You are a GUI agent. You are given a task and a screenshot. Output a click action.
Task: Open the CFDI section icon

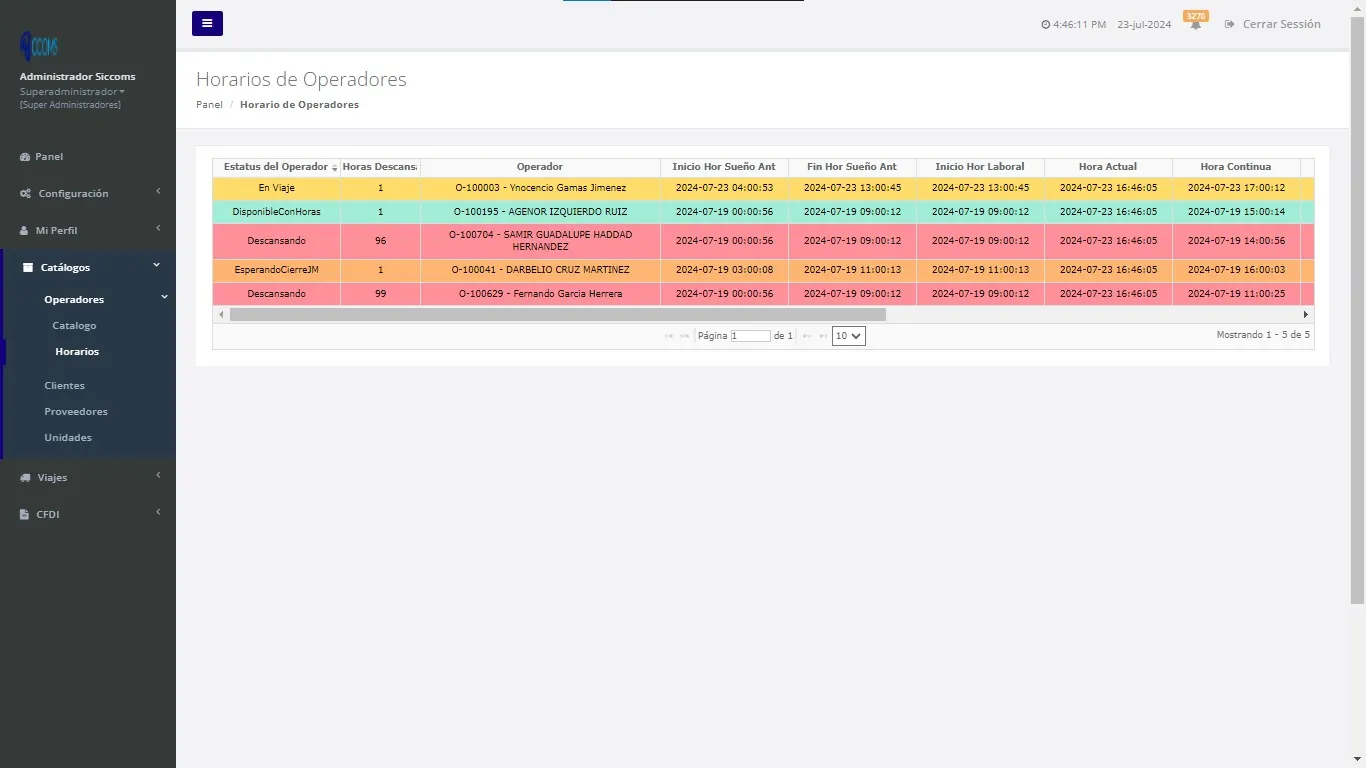coord(24,514)
